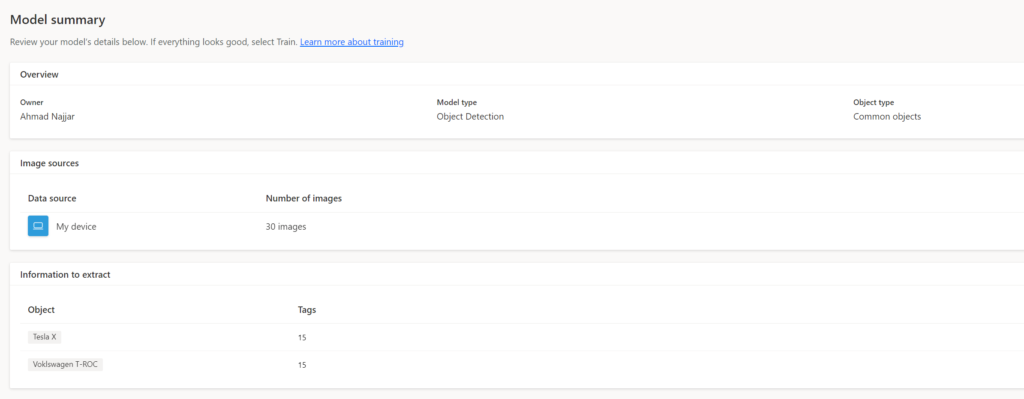Click the Image sources section header

pyautogui.click(x=49, y=163)
